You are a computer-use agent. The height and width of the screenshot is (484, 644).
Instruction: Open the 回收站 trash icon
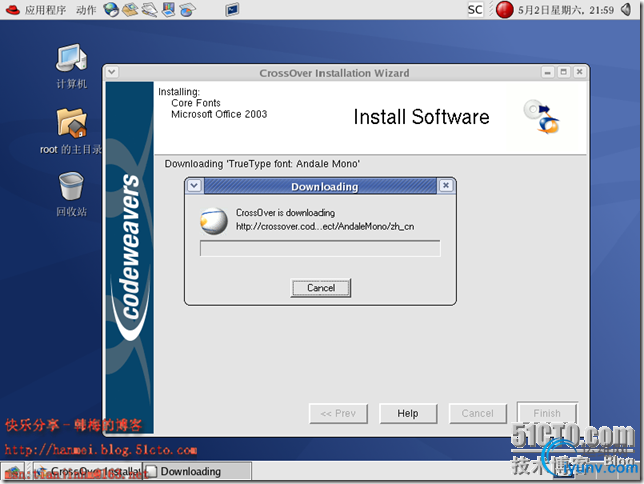point(71,194)
